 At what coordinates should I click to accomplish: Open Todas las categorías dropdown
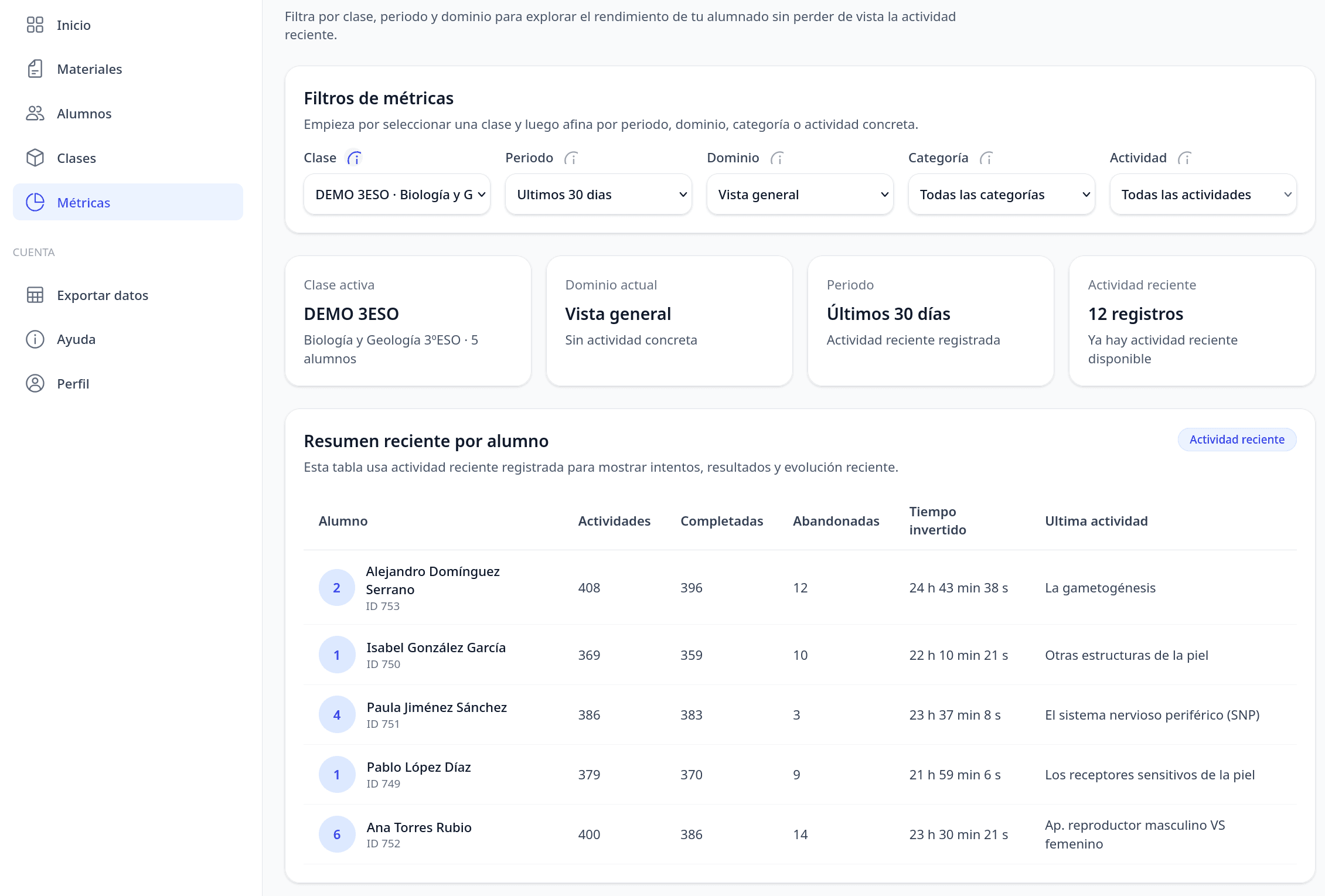[x=1002, y=195]
